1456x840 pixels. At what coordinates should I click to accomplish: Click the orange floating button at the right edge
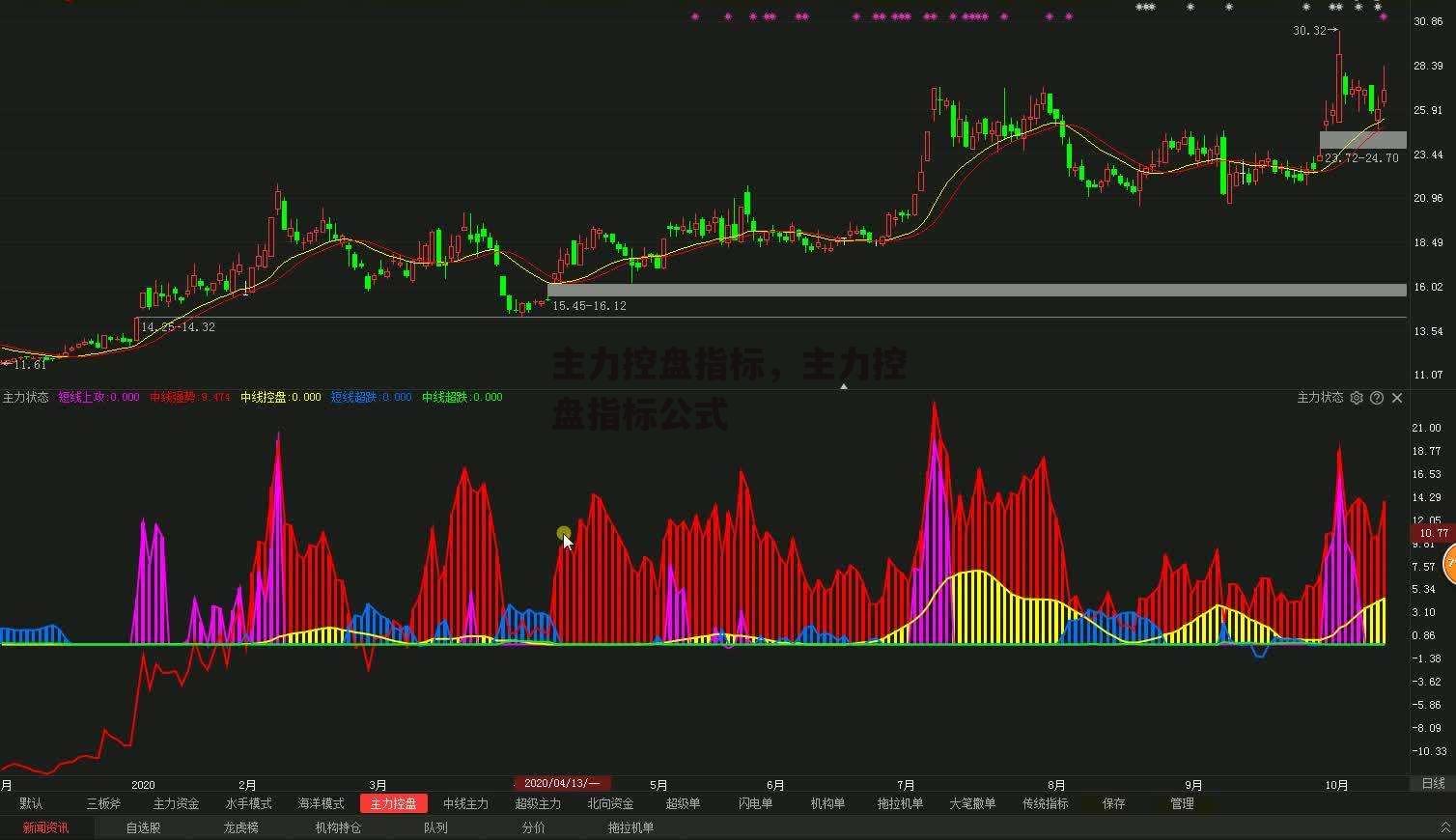point(1449,564)
